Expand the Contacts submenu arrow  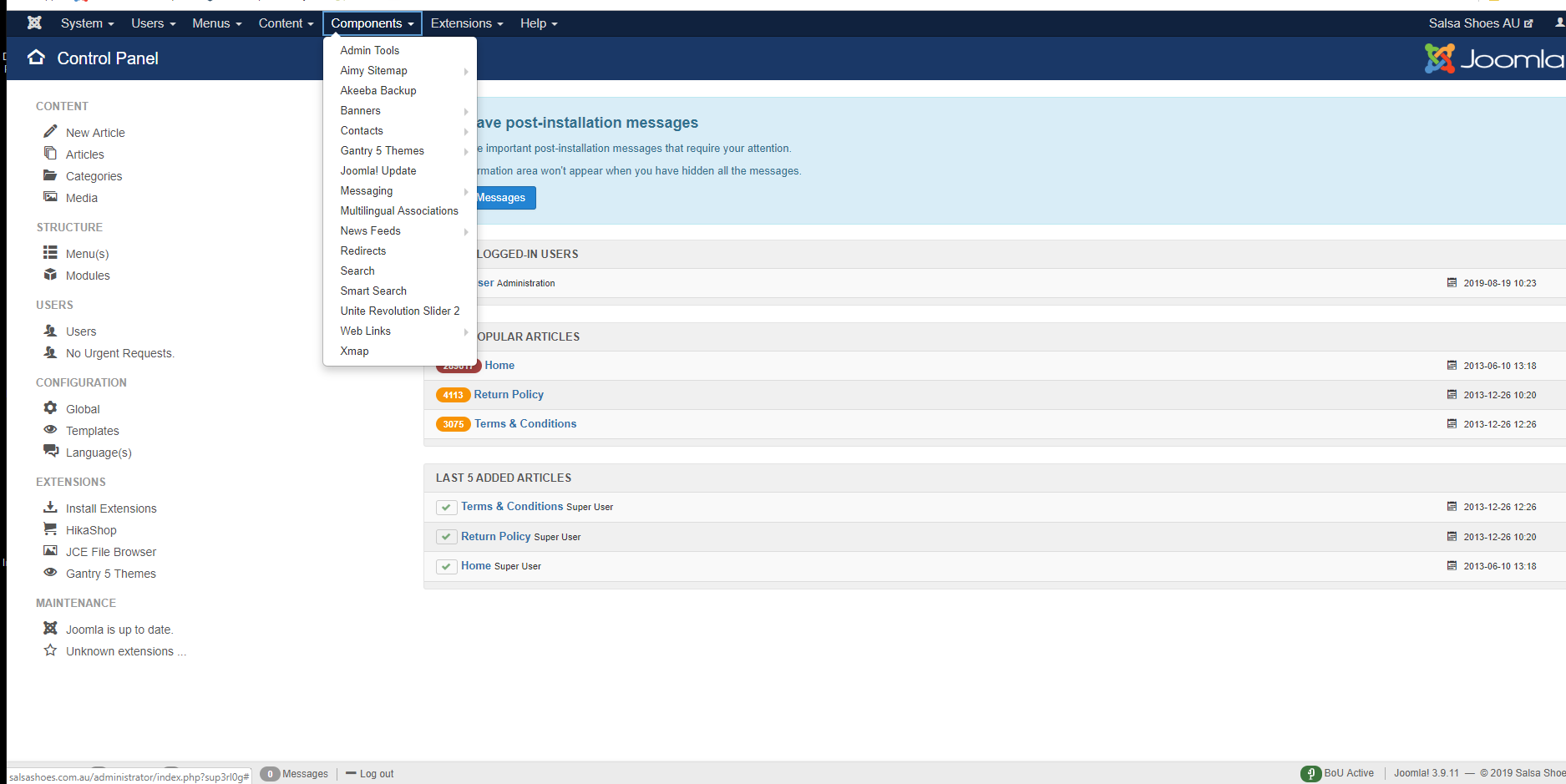[466, 131]
